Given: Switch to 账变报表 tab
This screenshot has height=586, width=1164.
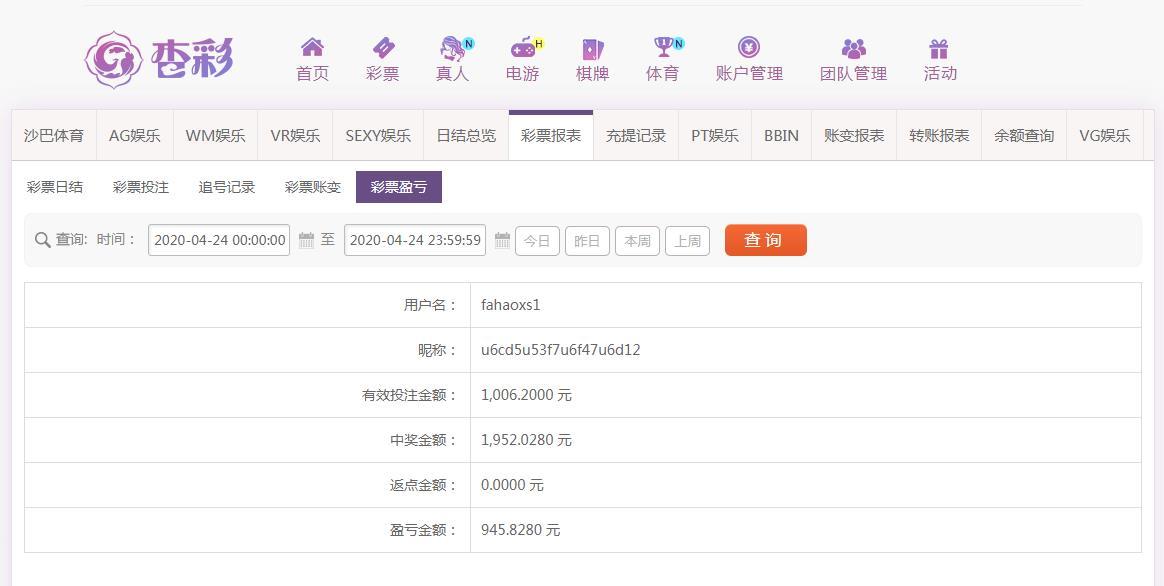Looking at the screenshot, I should coord(854,136).
